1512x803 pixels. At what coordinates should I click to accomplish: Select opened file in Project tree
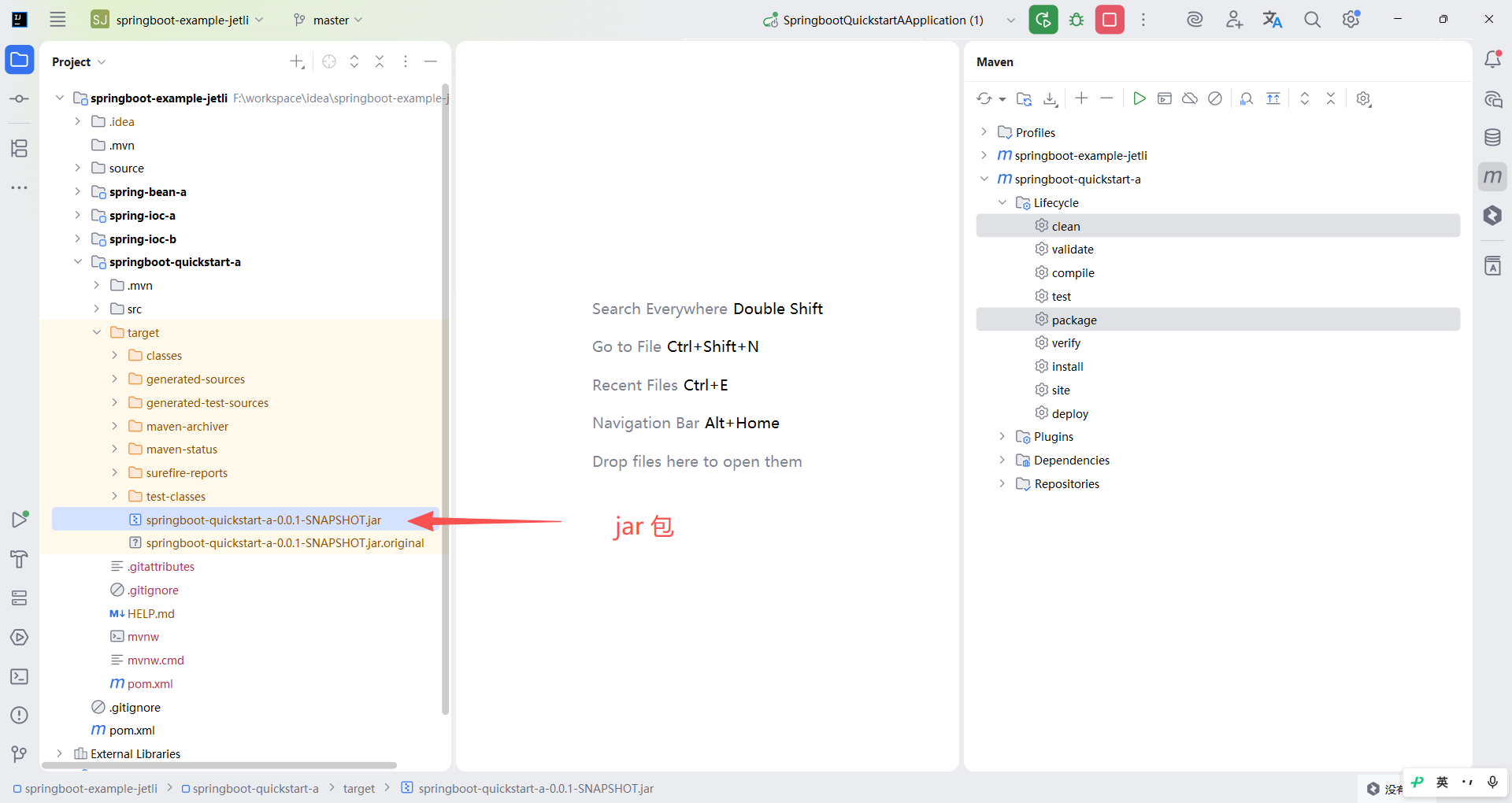[329, 61]
